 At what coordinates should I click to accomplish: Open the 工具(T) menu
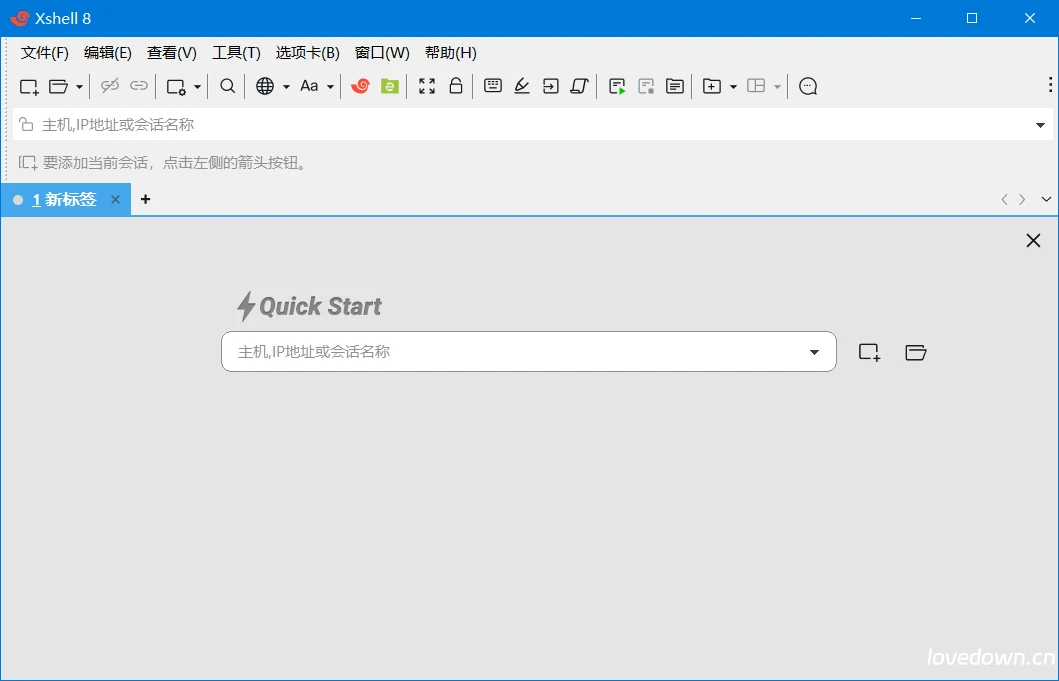(236, 53)
